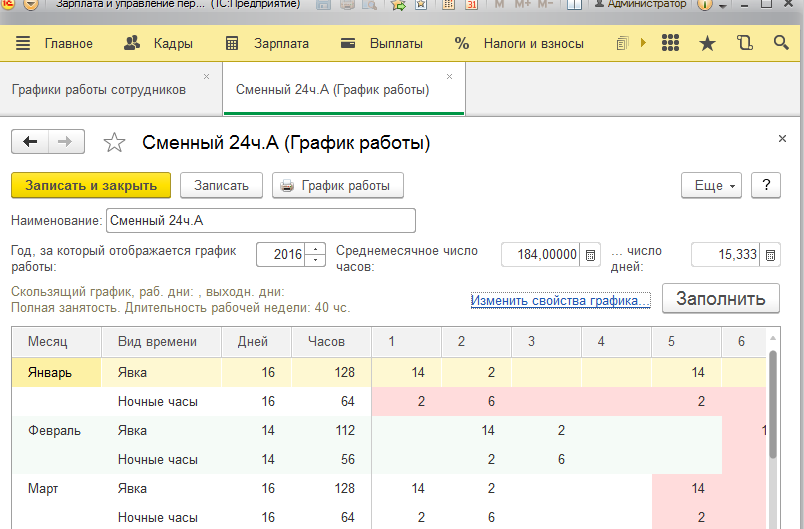This screenshot has width=804, height=529.
Task: Click the help question mark button
Action: coord(766,186)
